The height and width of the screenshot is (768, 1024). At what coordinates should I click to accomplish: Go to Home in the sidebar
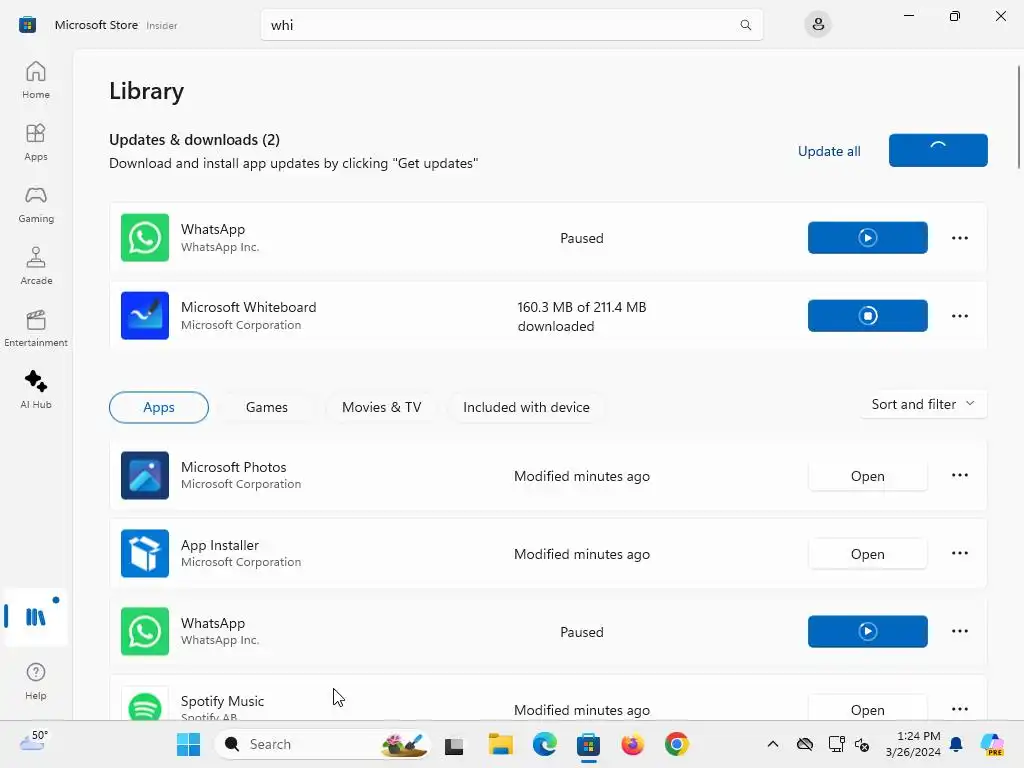coord(36,80)
